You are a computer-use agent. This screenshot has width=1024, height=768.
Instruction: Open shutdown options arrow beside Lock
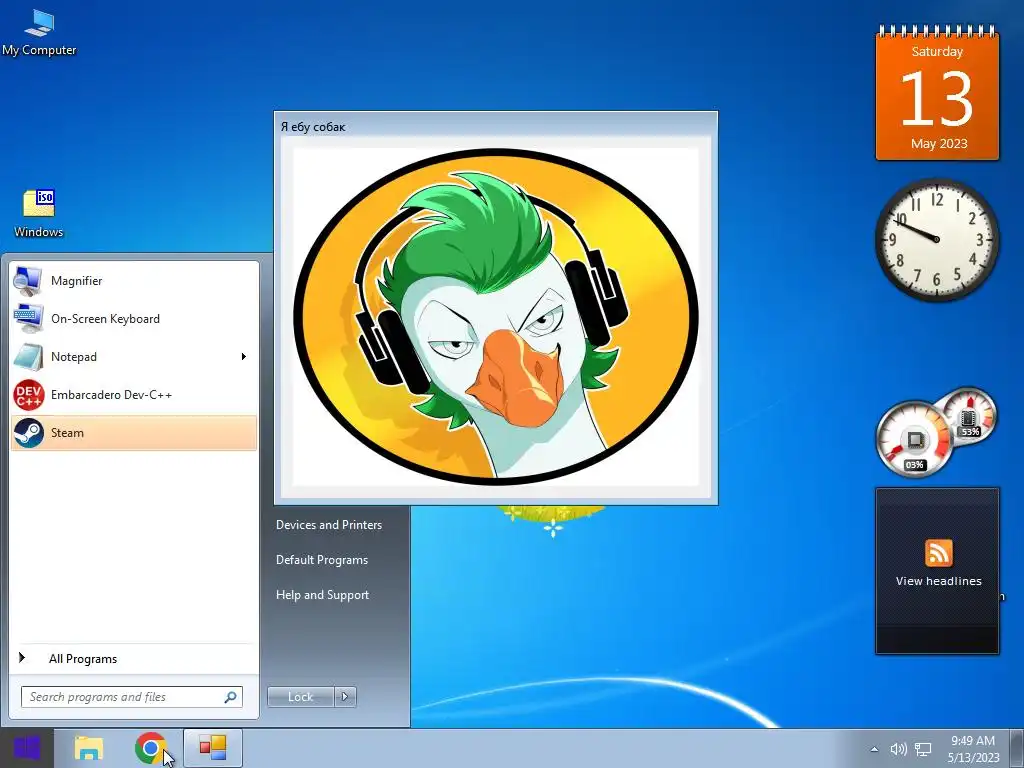coord(345,697)
